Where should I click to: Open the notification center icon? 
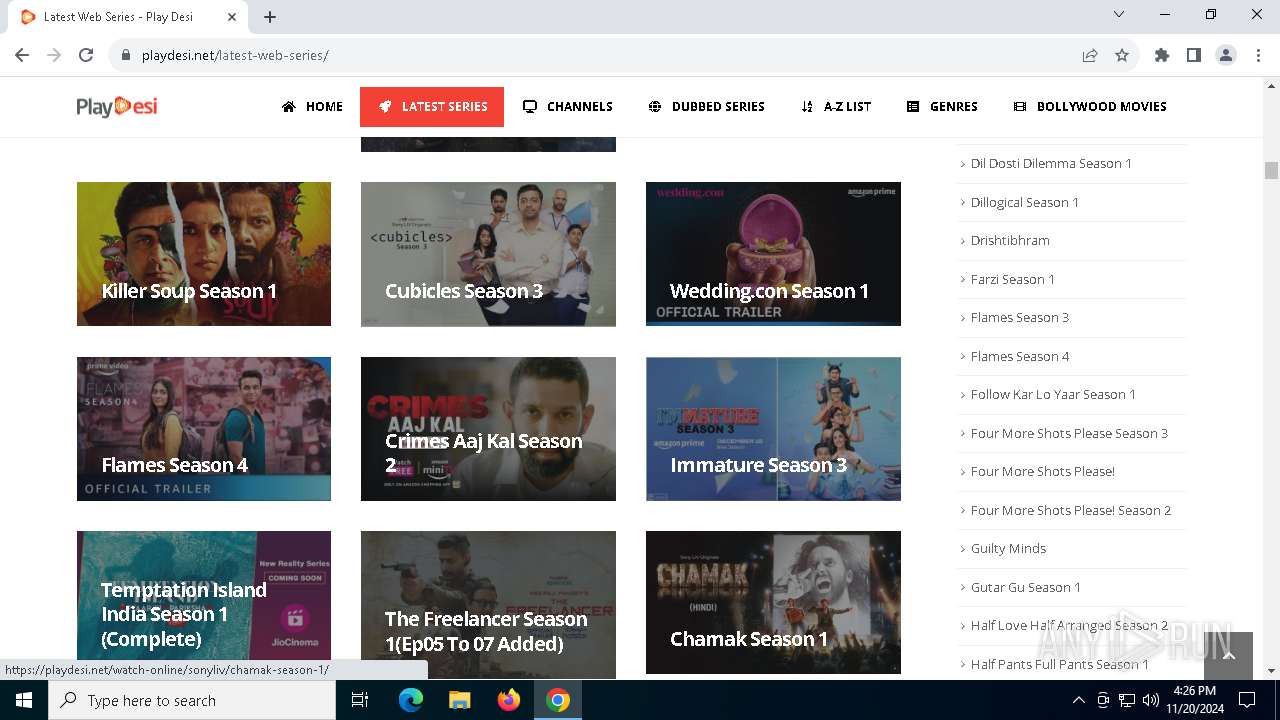pos(1247,700)
